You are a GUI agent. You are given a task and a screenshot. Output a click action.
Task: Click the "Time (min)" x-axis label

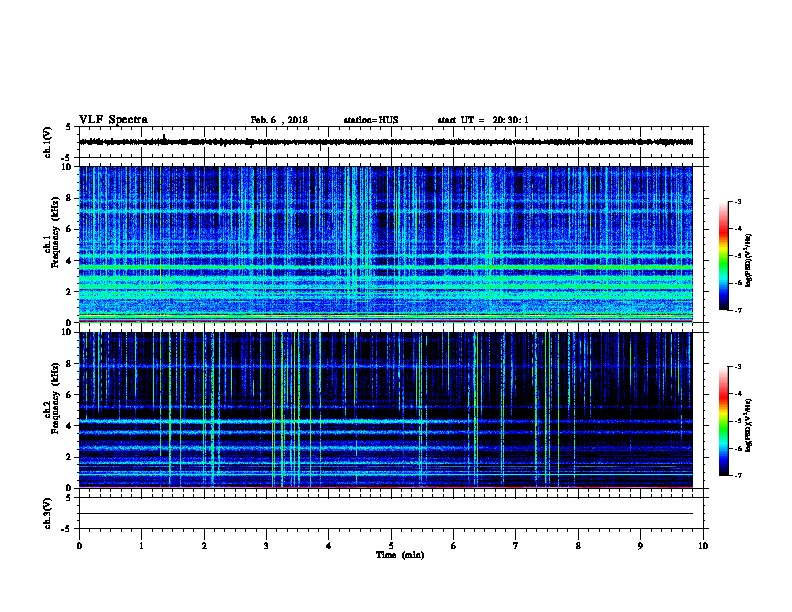click(x=400, y=555)
